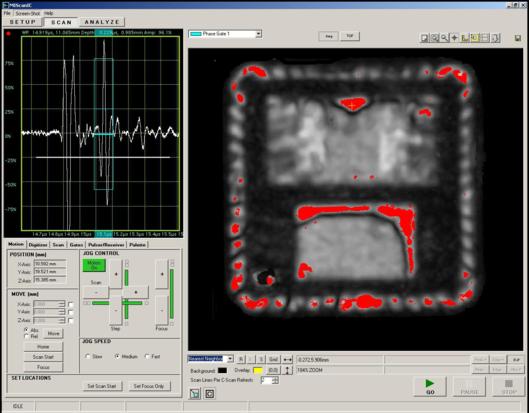The width and height of the screenshot is (529, 413).
Task: Tick the X-Axis move checkbox
Action: pos(71,304)
